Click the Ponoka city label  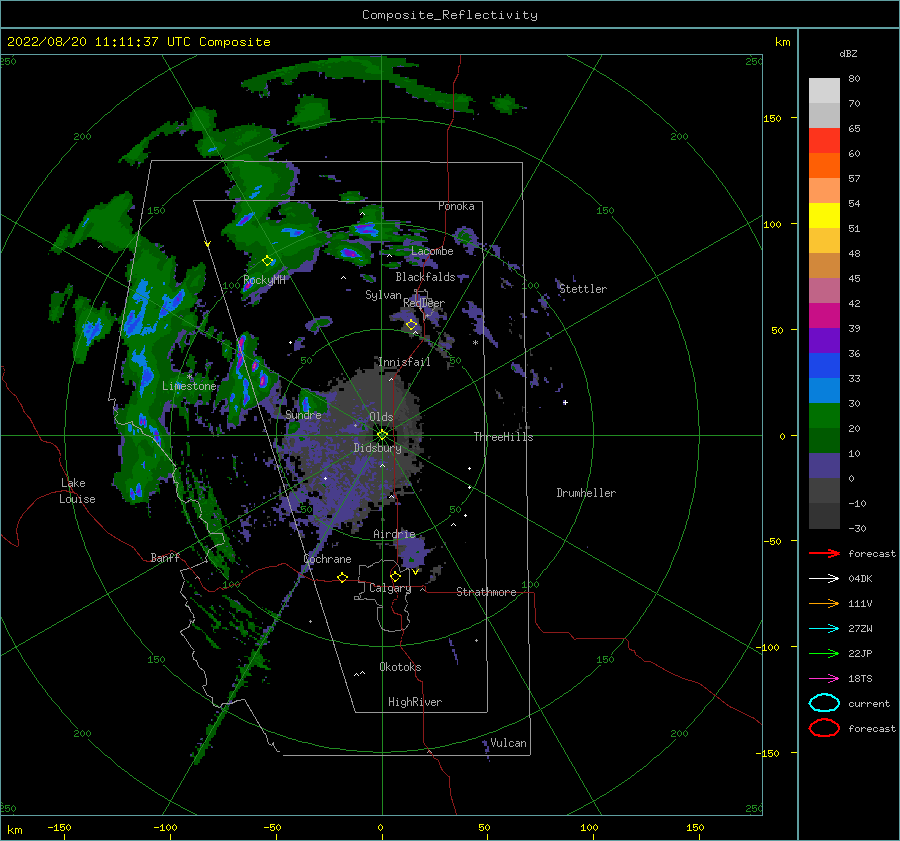(456, 206)
